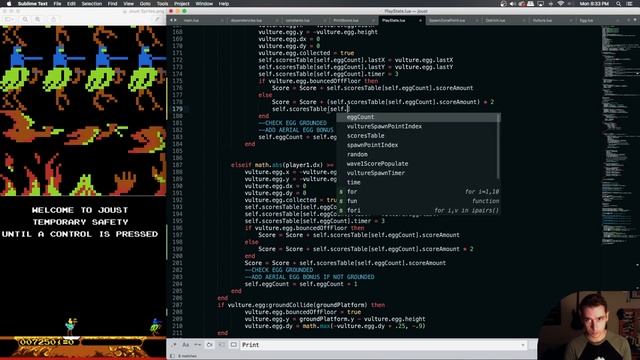Open the Goto menu

pyautogui.click(x=145, y=4)
